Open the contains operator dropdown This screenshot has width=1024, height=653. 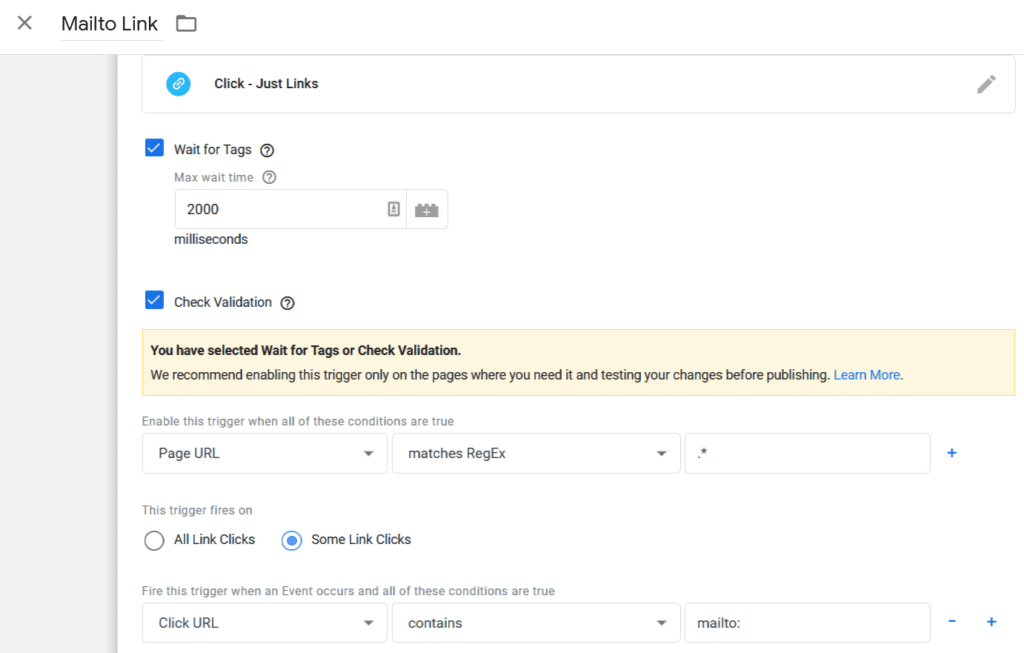tap(536, 623)
